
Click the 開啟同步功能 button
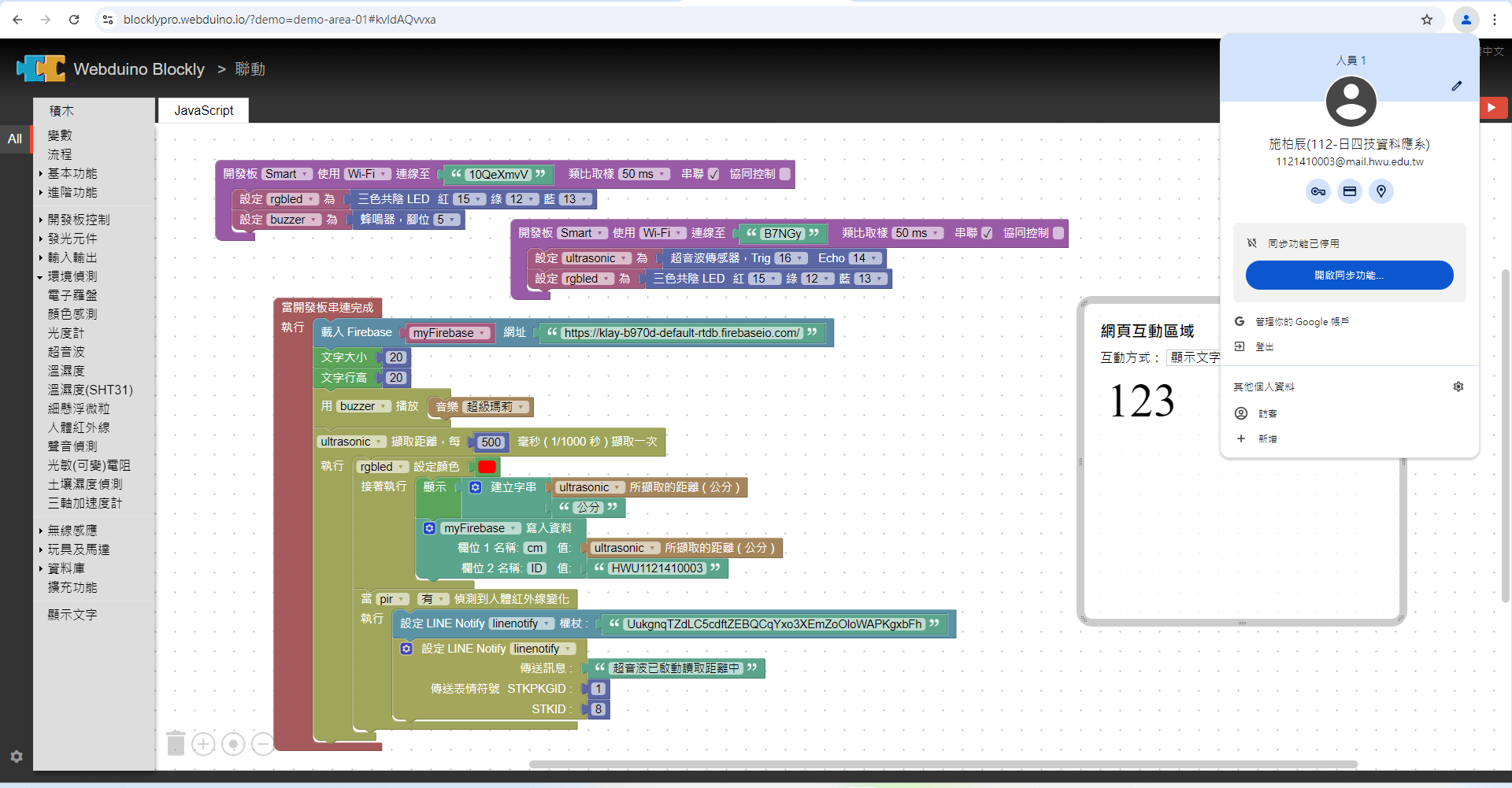[1349, 276]
